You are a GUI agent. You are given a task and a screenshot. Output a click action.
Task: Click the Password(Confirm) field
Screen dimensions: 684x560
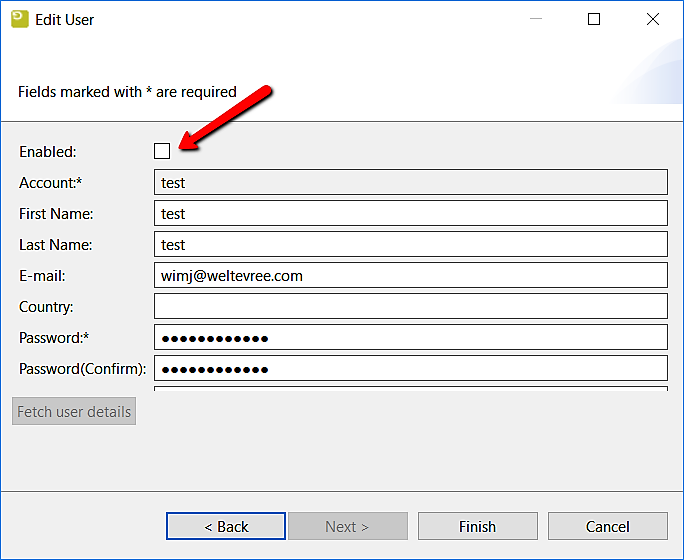410,368
